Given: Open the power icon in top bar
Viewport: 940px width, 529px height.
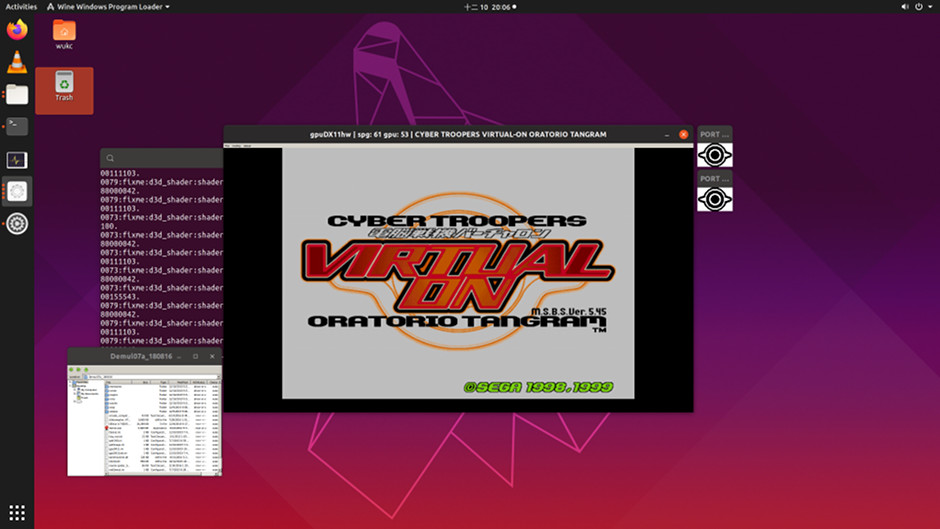Looking at the screenshot, I should click(918, 7).
